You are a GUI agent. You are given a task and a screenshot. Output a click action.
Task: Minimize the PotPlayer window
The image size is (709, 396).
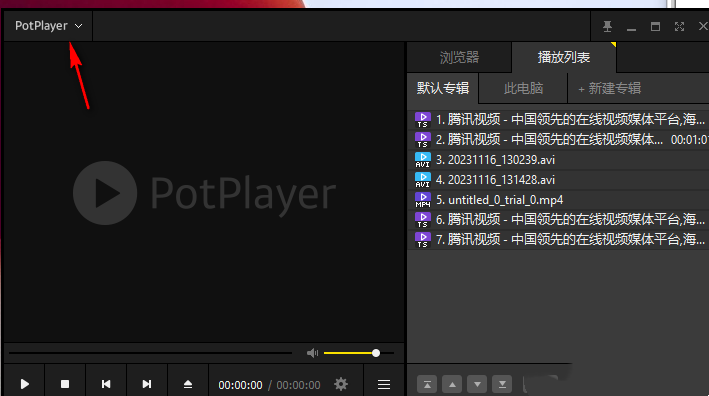tap(631, 28)
